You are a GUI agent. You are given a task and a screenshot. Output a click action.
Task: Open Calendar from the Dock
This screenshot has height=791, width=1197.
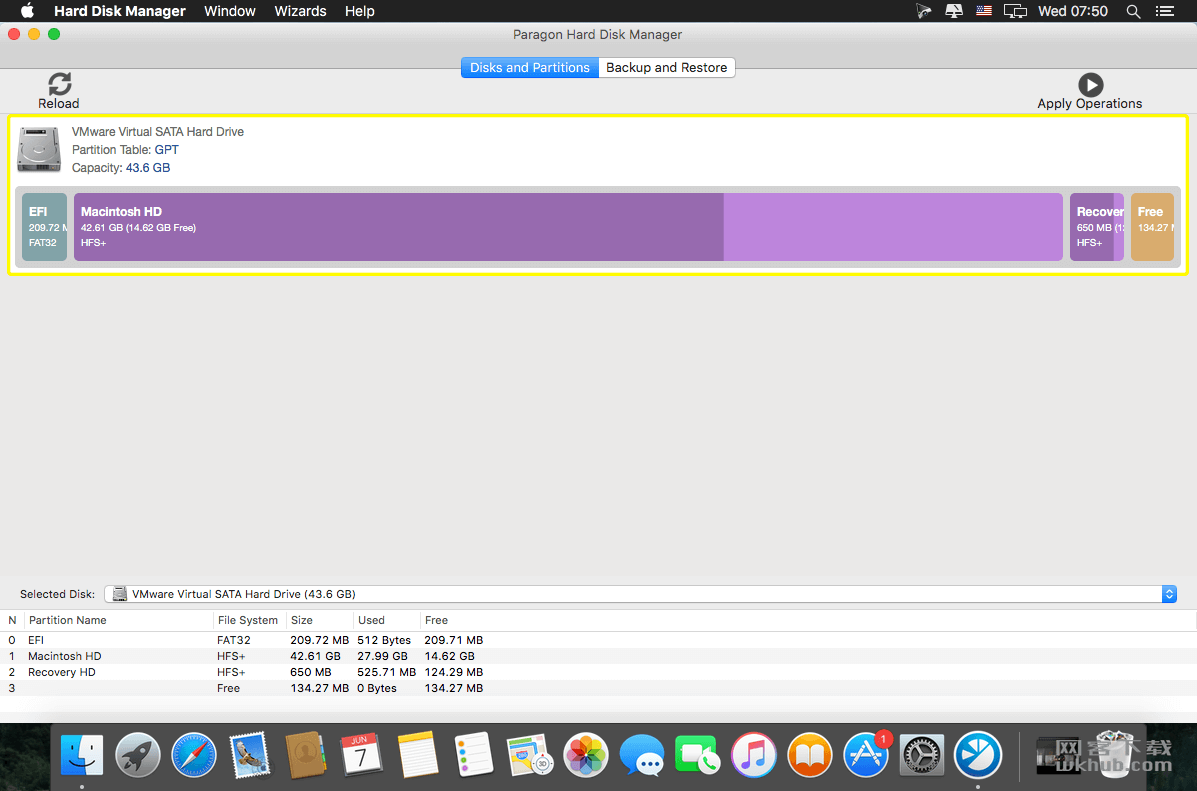(362, 756)
